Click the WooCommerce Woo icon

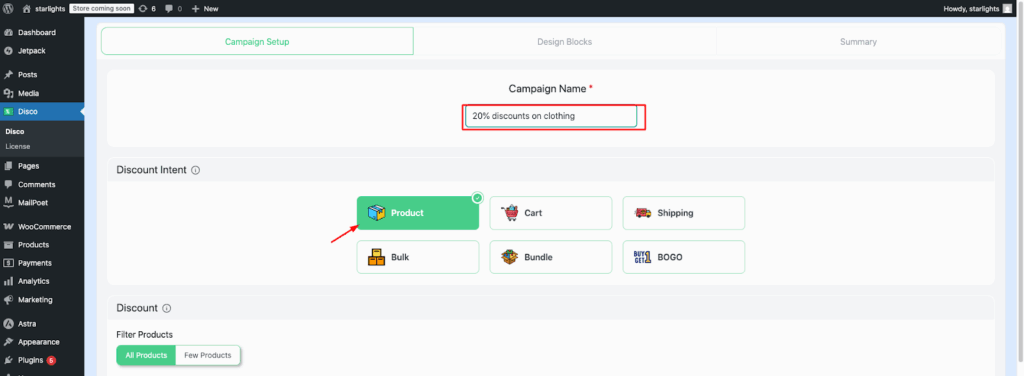pyautogui.click(x=8, y=227)
